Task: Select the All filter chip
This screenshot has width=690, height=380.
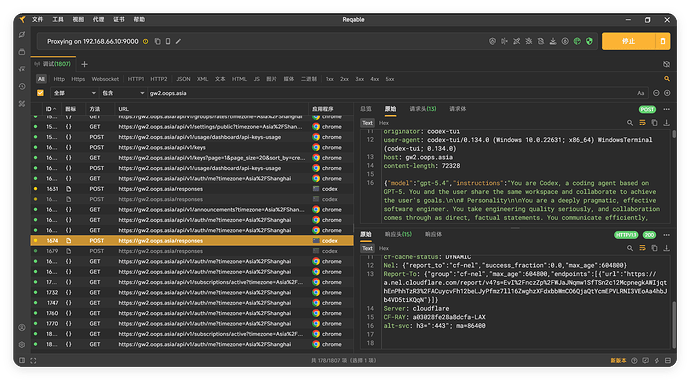Action: 41,79
